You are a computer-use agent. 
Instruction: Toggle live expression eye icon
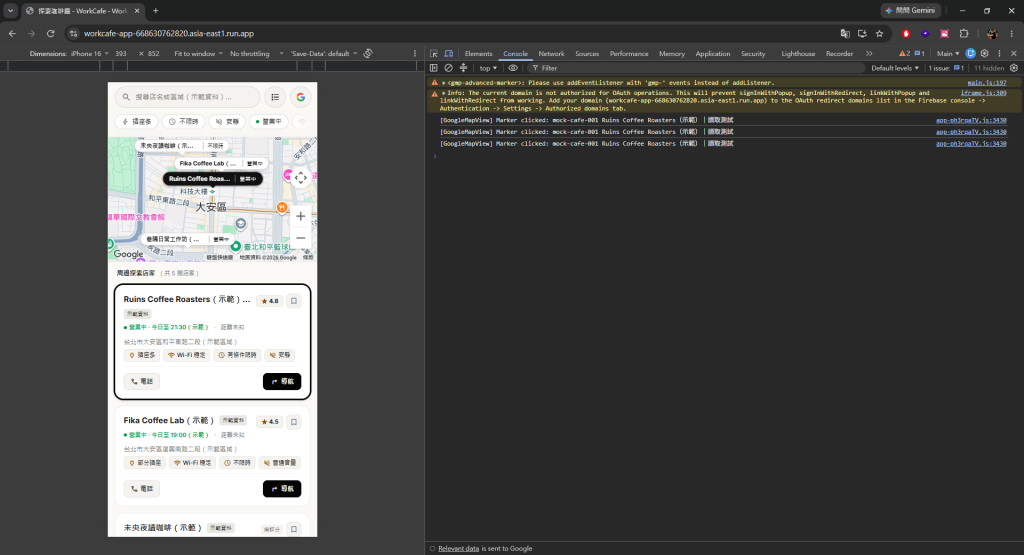click(x=513, y=68)
